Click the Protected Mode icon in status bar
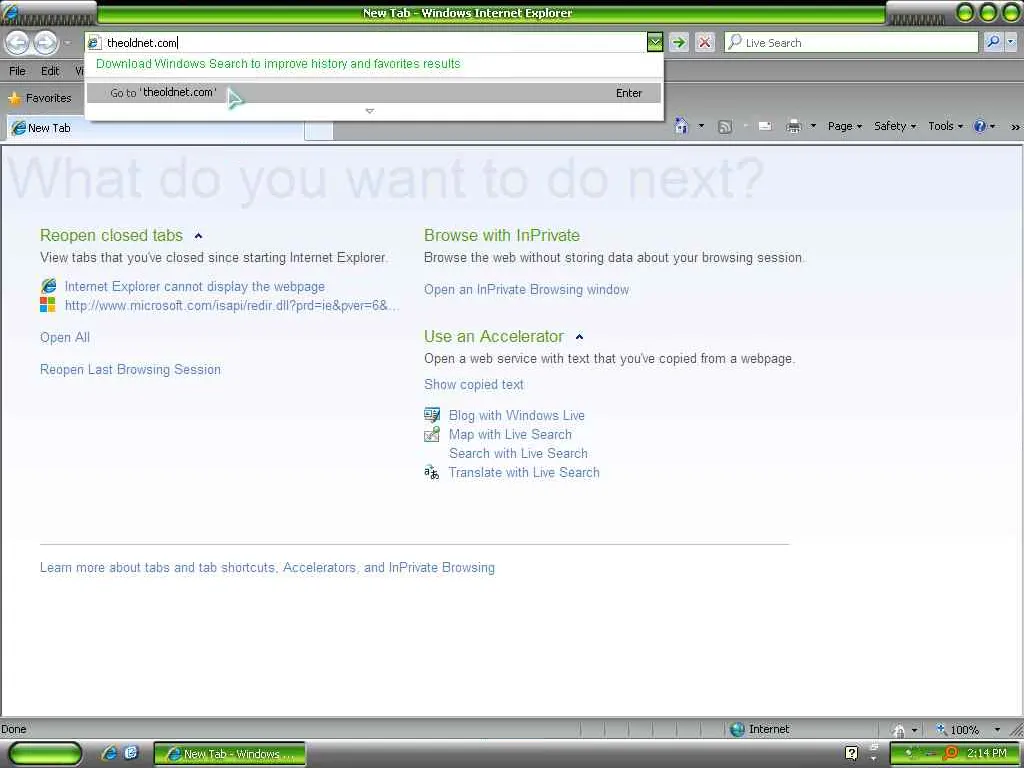 coord(899,730)
